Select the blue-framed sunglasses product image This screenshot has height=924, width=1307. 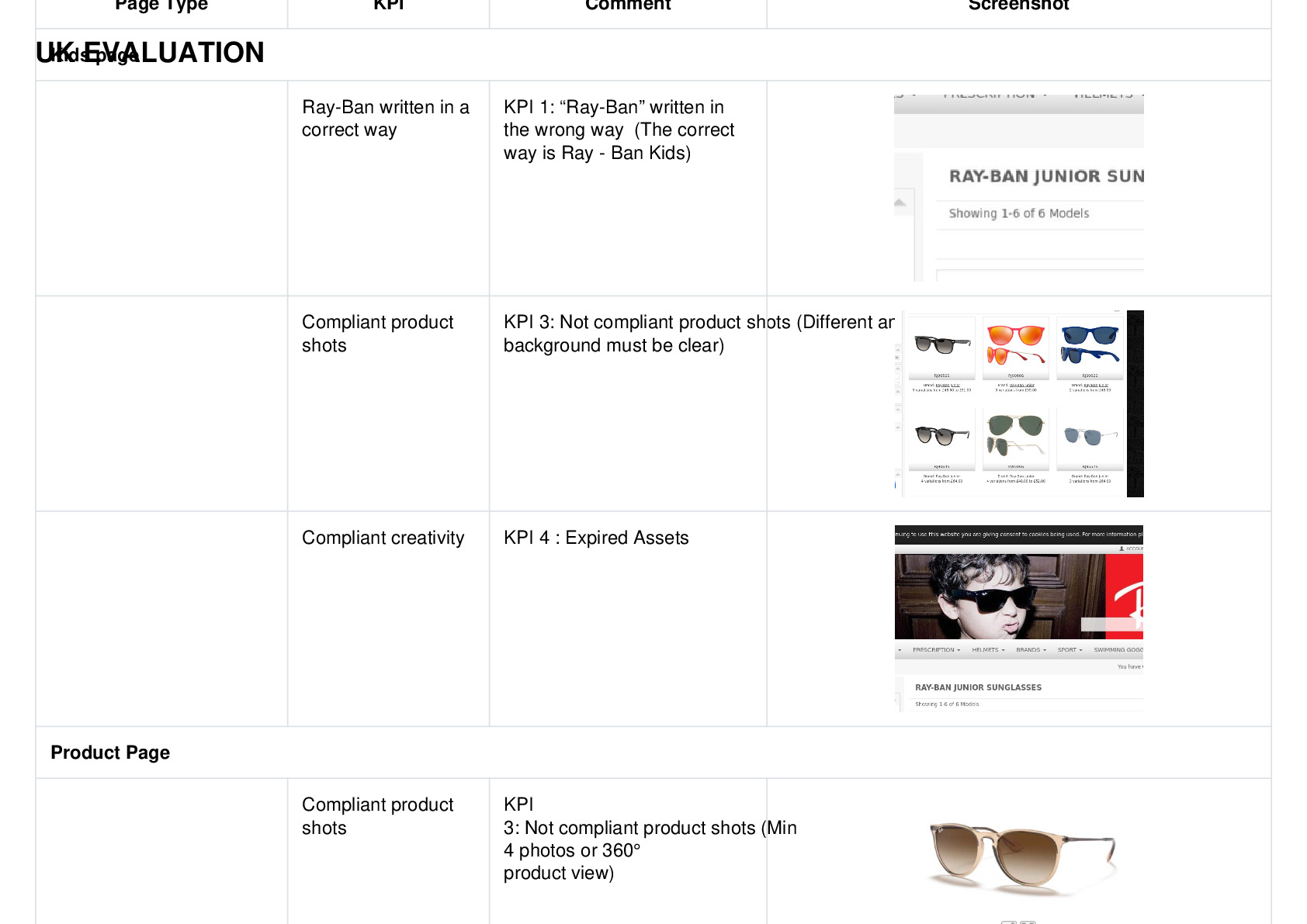[x=1090, y=345]
